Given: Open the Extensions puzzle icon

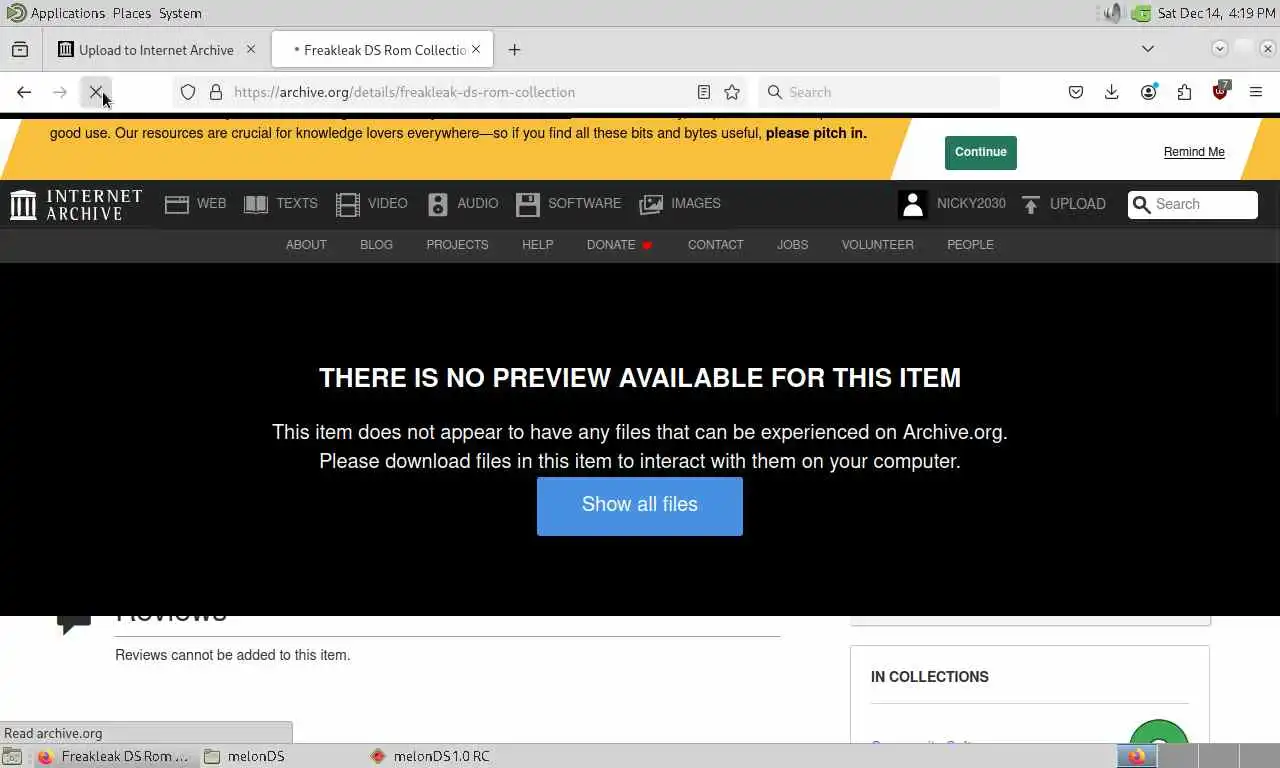Looking at the screenshot, I should (x=1184, y=92).
